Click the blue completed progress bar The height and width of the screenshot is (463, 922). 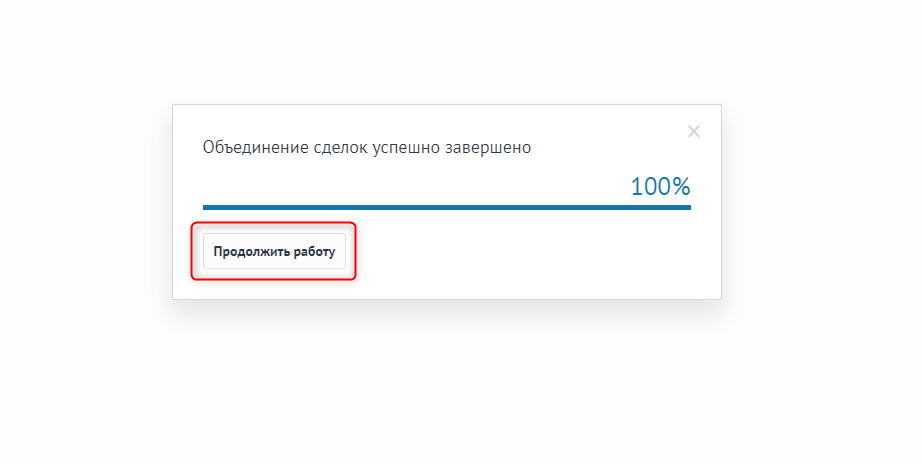(447, 207)
